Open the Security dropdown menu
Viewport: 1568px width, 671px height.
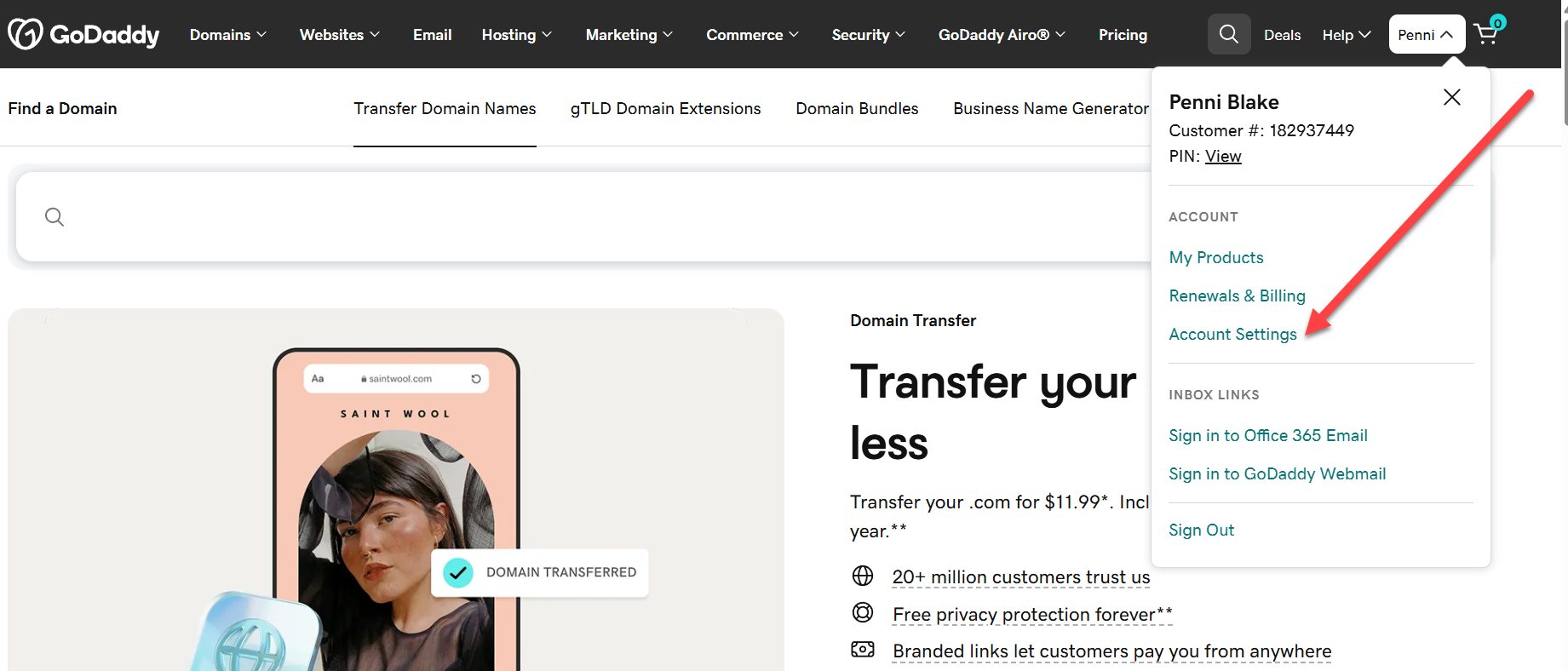click(x=869, y=35)
